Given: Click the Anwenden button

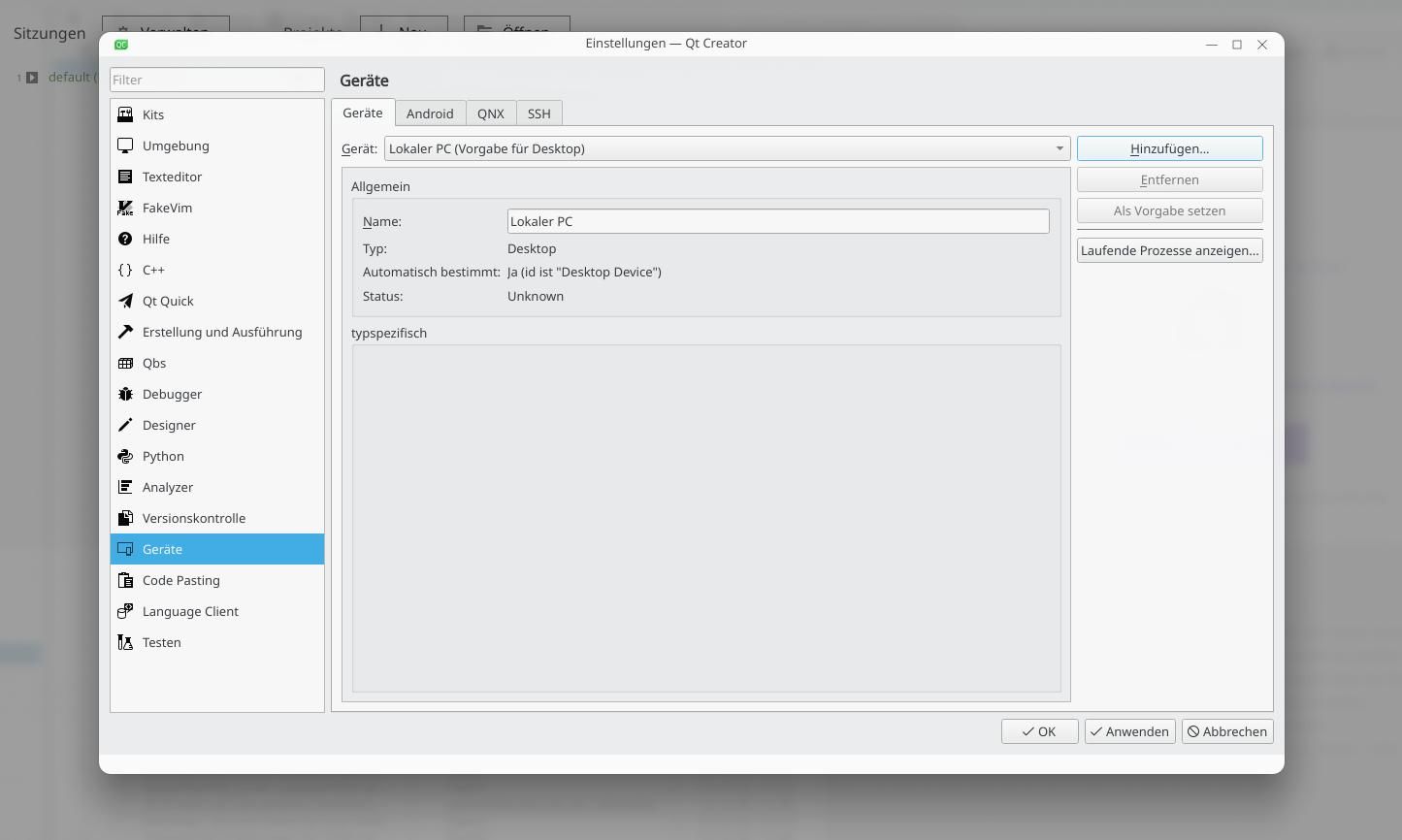Looking at the screenshot, I should (1130, 731).
